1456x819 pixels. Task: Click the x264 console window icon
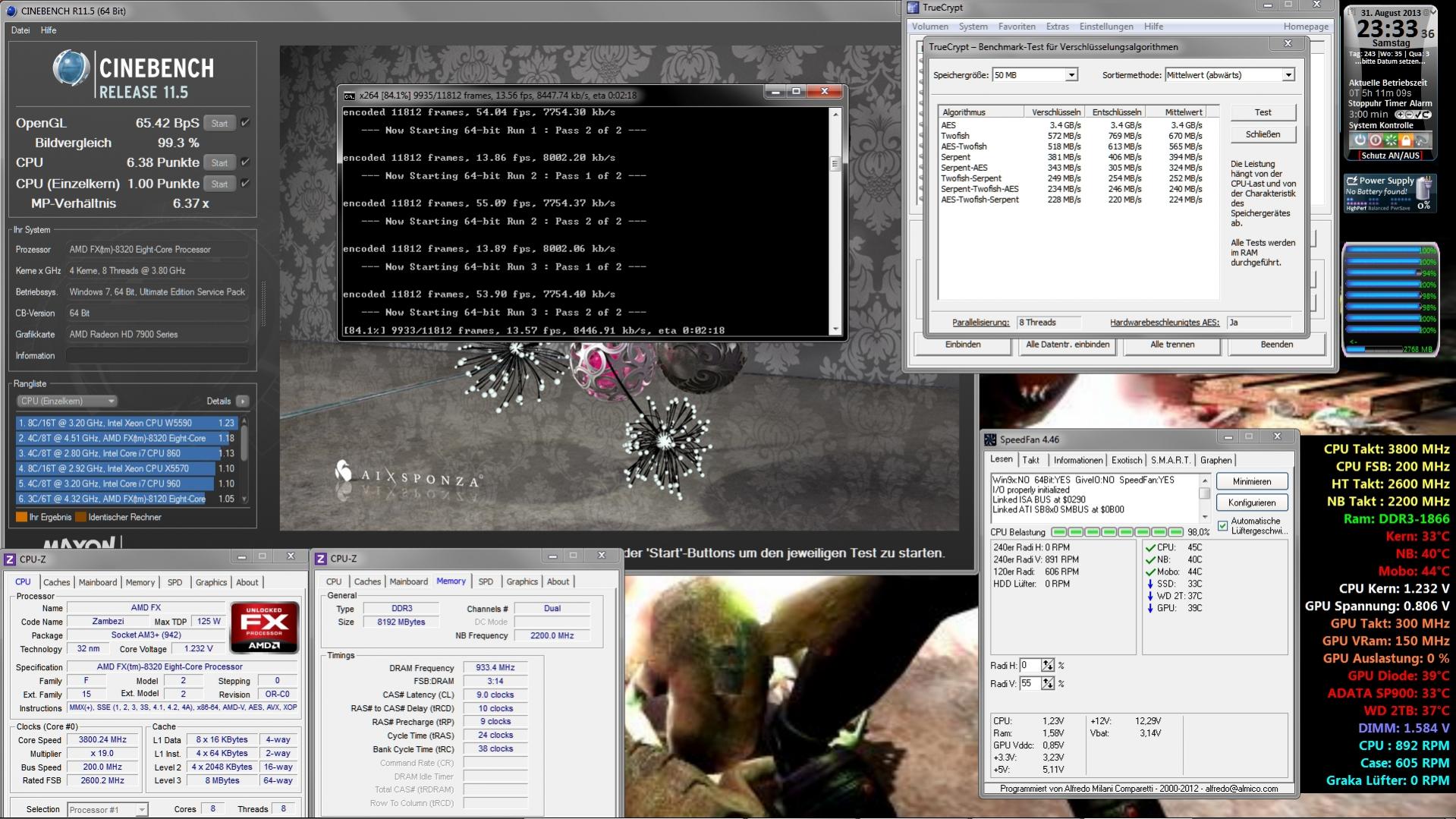(x=349, y=96)
